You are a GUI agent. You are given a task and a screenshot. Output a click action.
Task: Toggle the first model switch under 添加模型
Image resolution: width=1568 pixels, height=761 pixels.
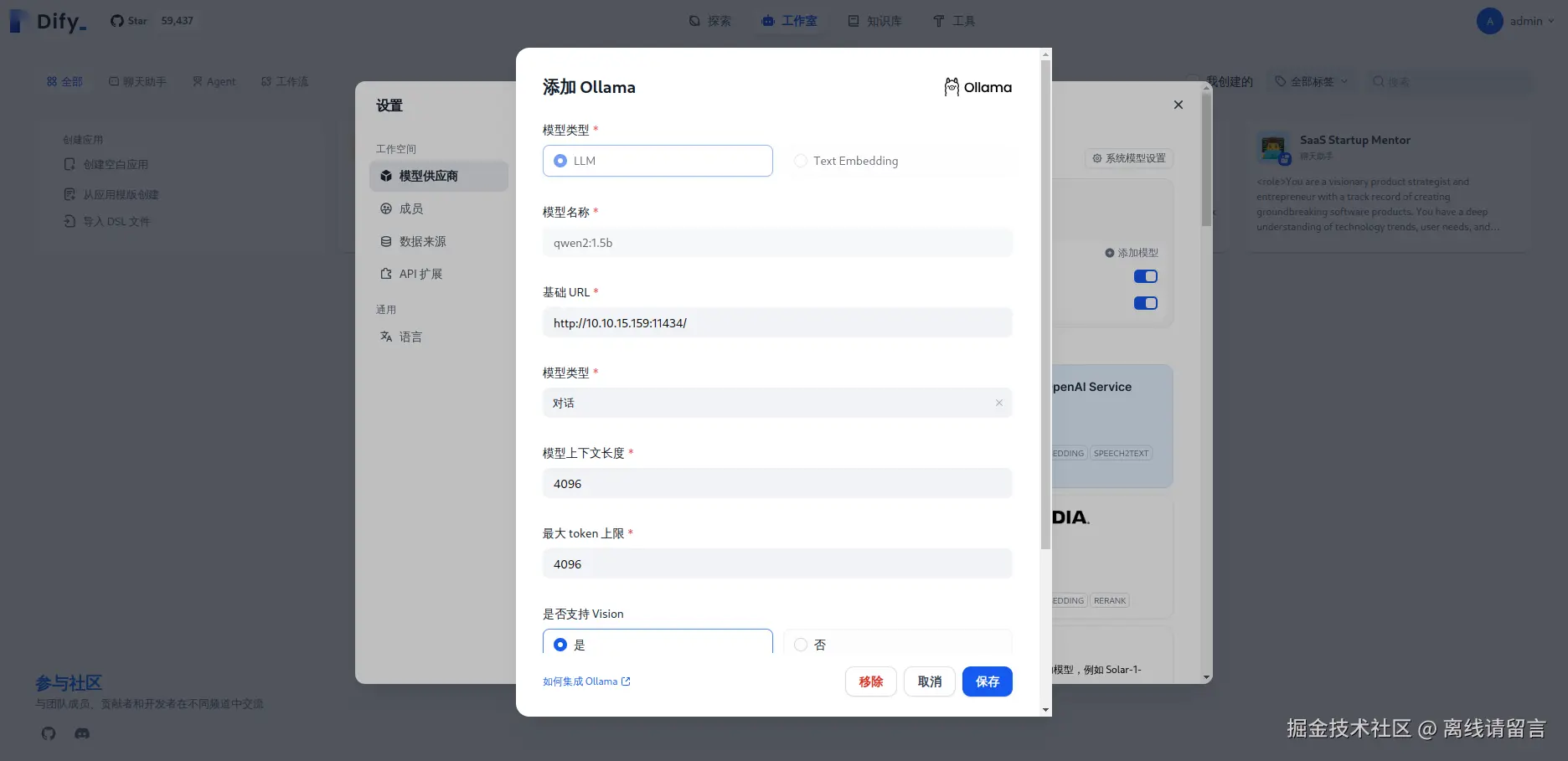(1145, 276)
